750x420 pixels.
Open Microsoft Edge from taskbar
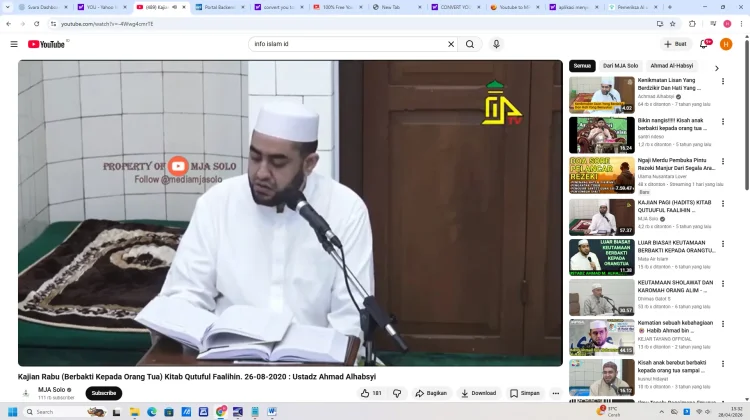click(x=152, y=412)
